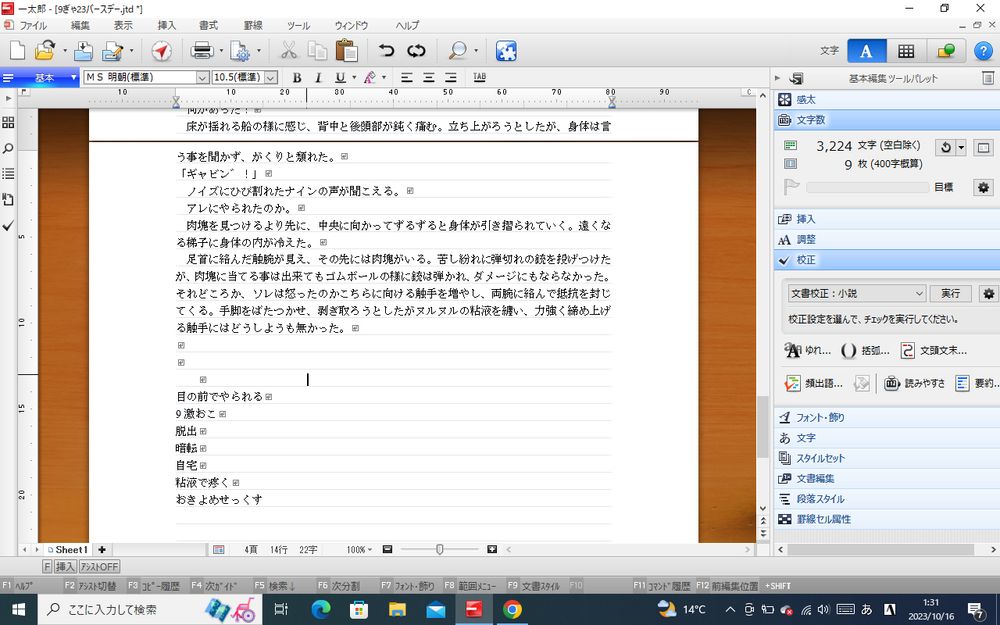Click the redo/repeat arrows icon
The height and width of the screenshot is (625, 1000).
point(416,50)
